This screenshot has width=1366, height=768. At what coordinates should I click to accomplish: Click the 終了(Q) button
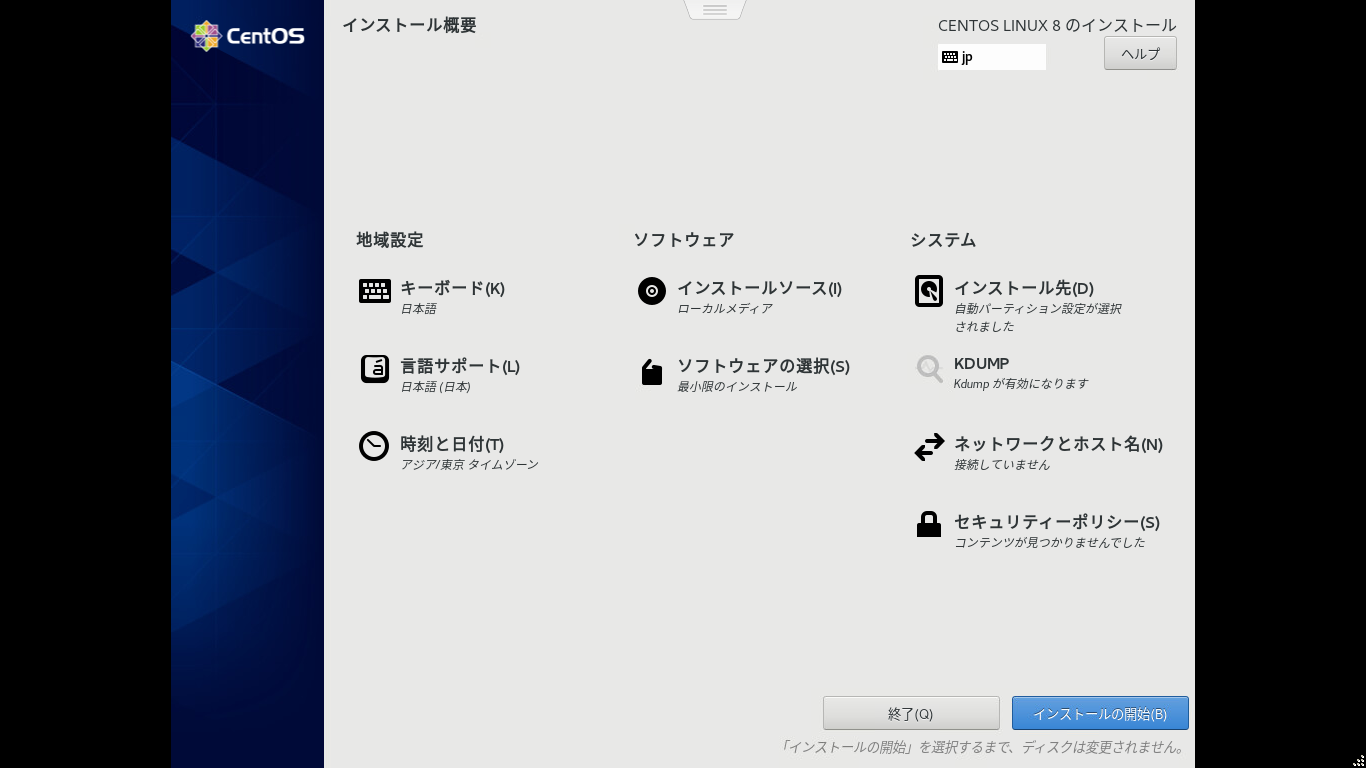pos(911,713)
